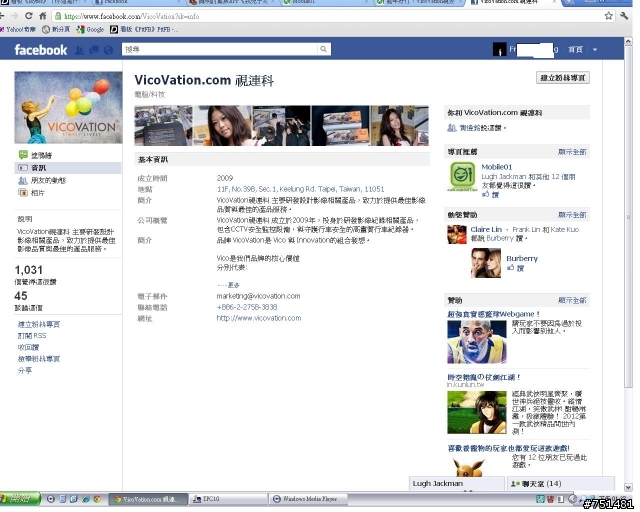
Task: Click the +886-2-2758-3838 phone number
Action: (x=247, y=307)
